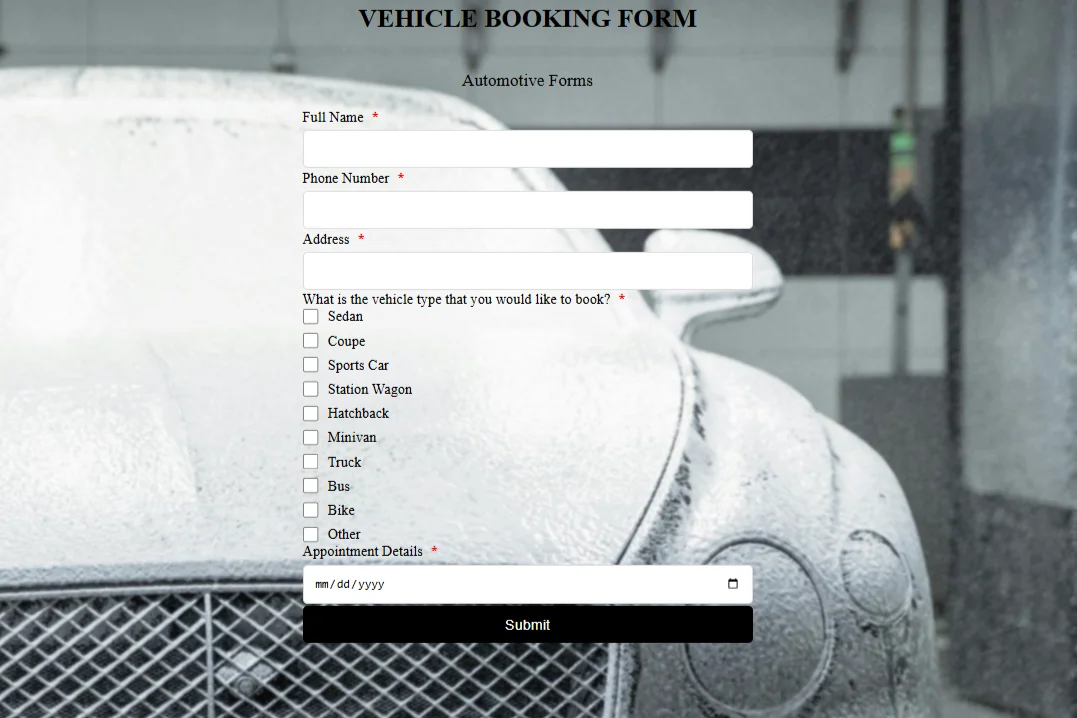Image resolution: width=1077 pixels, height=718 pixels.
Task: Click the mm/dd/yyyy date placeholder
Action: (x=350, y=584)
